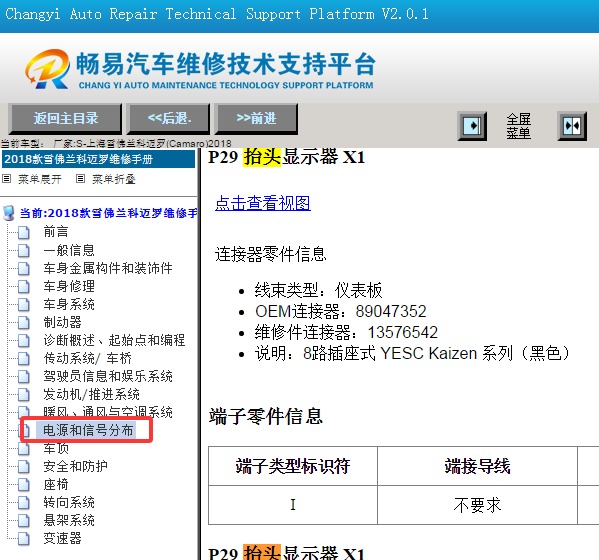
Task: Collapse all menus with 菜单折叠
Action: click(113, 179)
